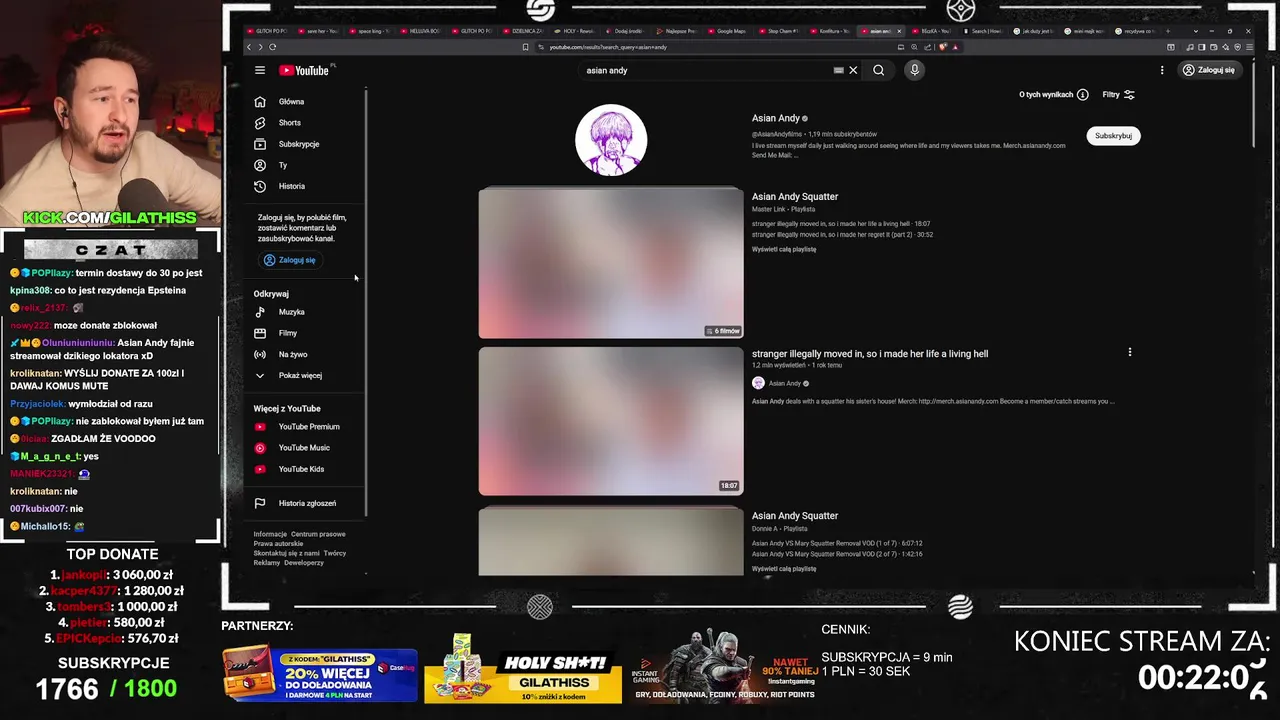Click the address bar bookmark icon
This screenshot has width=1280, height=720.
(x=525, y=47)
